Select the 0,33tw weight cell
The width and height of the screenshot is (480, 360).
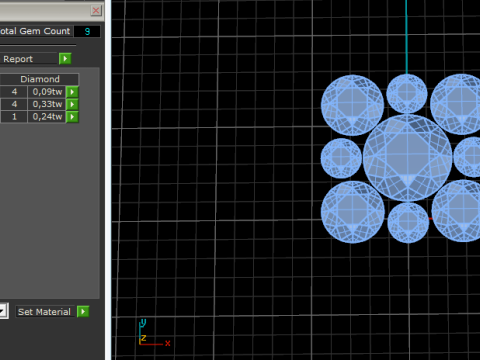[47, 104]
